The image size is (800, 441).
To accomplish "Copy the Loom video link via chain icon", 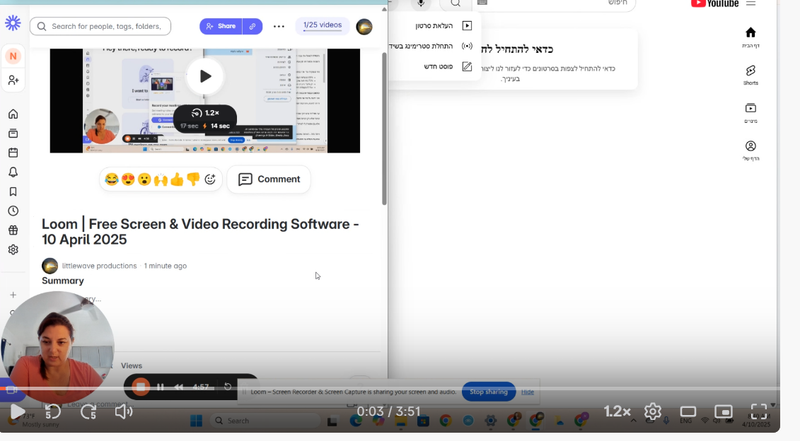I will click(x=253, y=26).
